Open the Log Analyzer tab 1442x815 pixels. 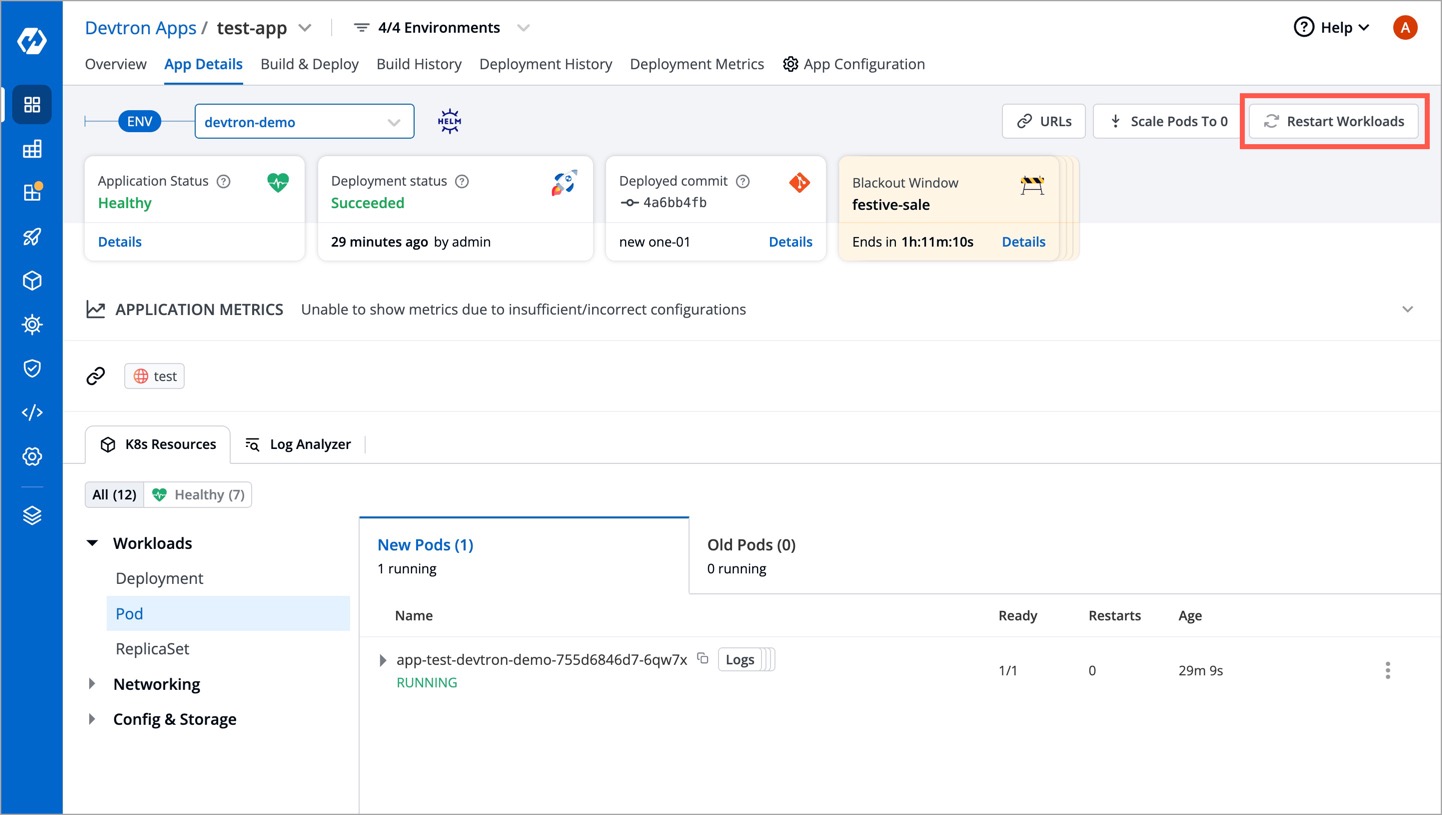pyautogui.click(x=298, y=444)
